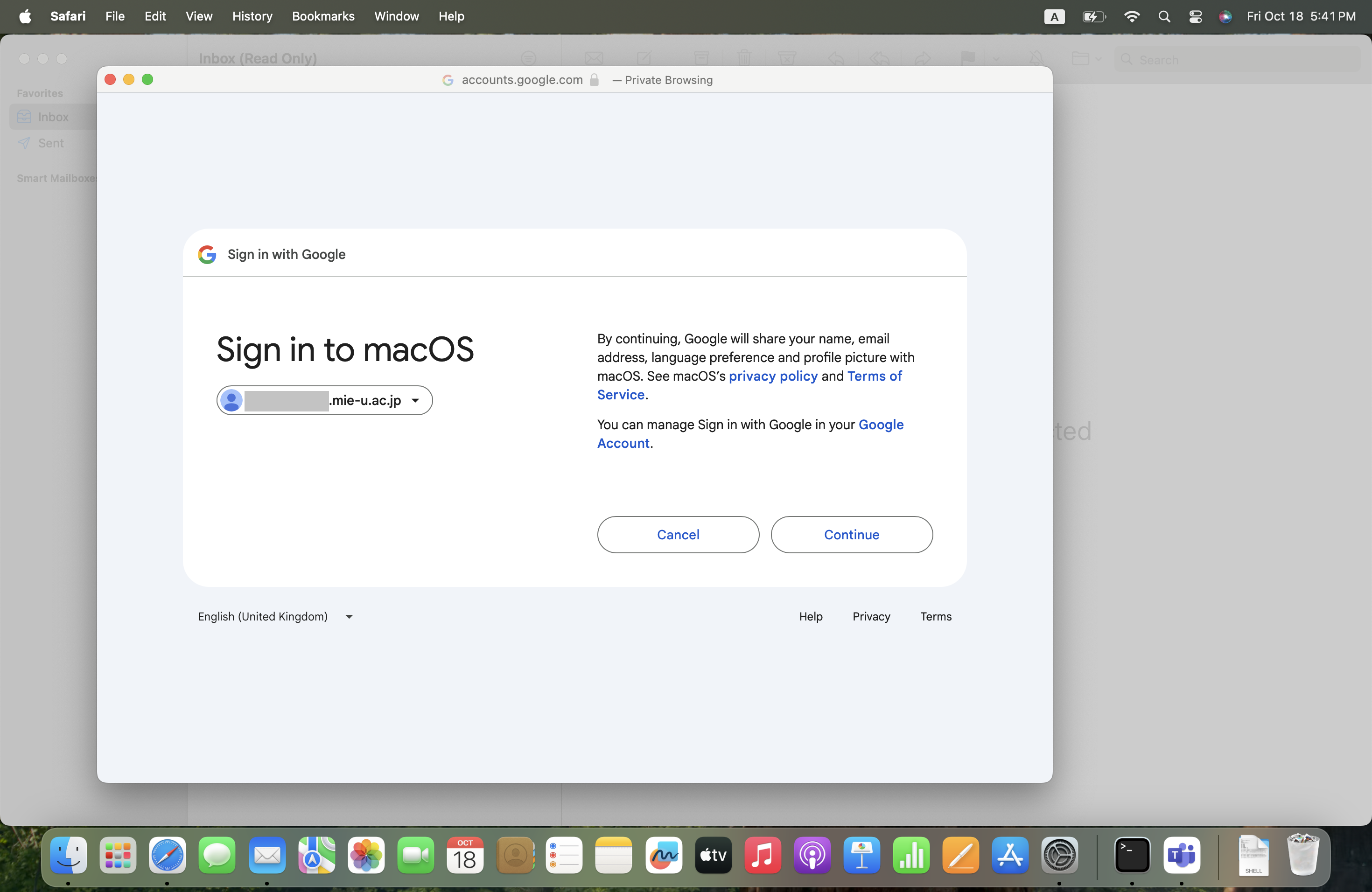The image size is (1372, 892).
Task: Open Terminal from the Dock
Action: pos(1132,855)
